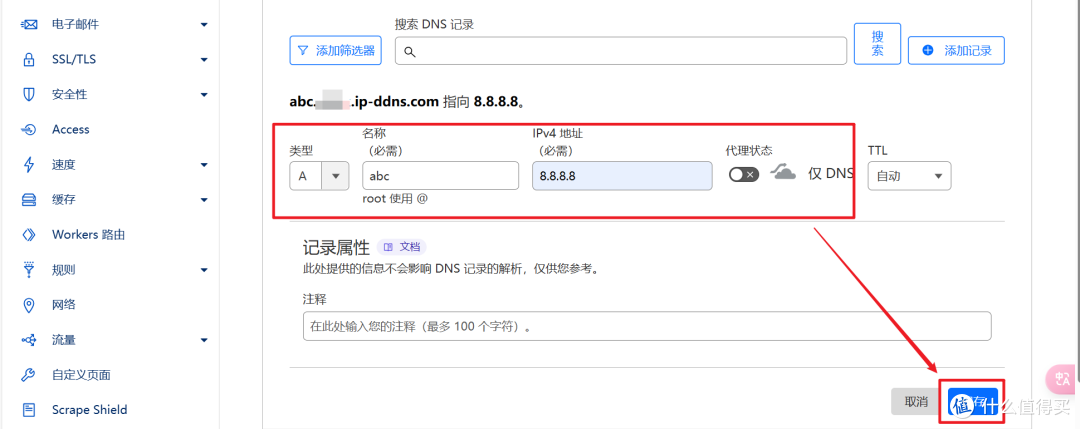
Task: Click the 记录属性 heading
Action: pyautogui.click(x=336, y=248)
